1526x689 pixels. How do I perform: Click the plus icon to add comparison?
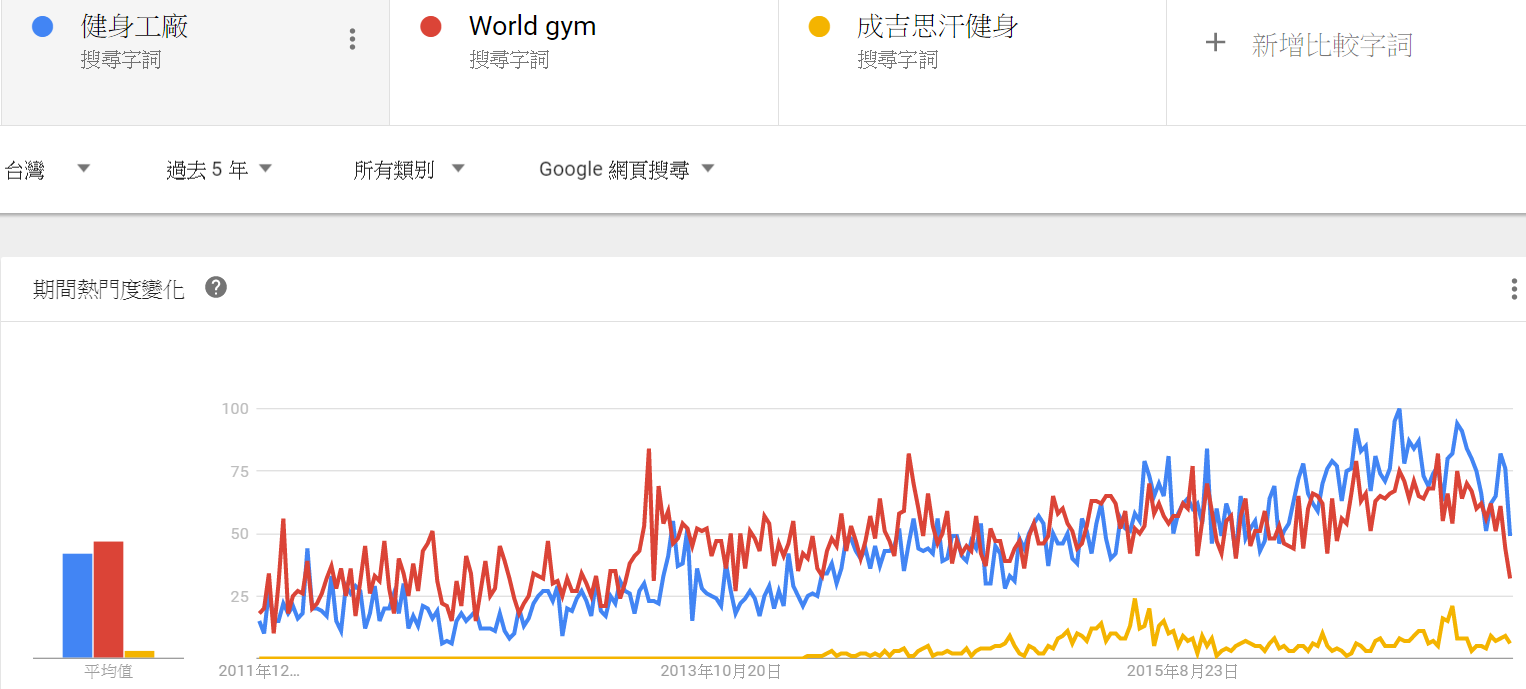point(1215,43)
